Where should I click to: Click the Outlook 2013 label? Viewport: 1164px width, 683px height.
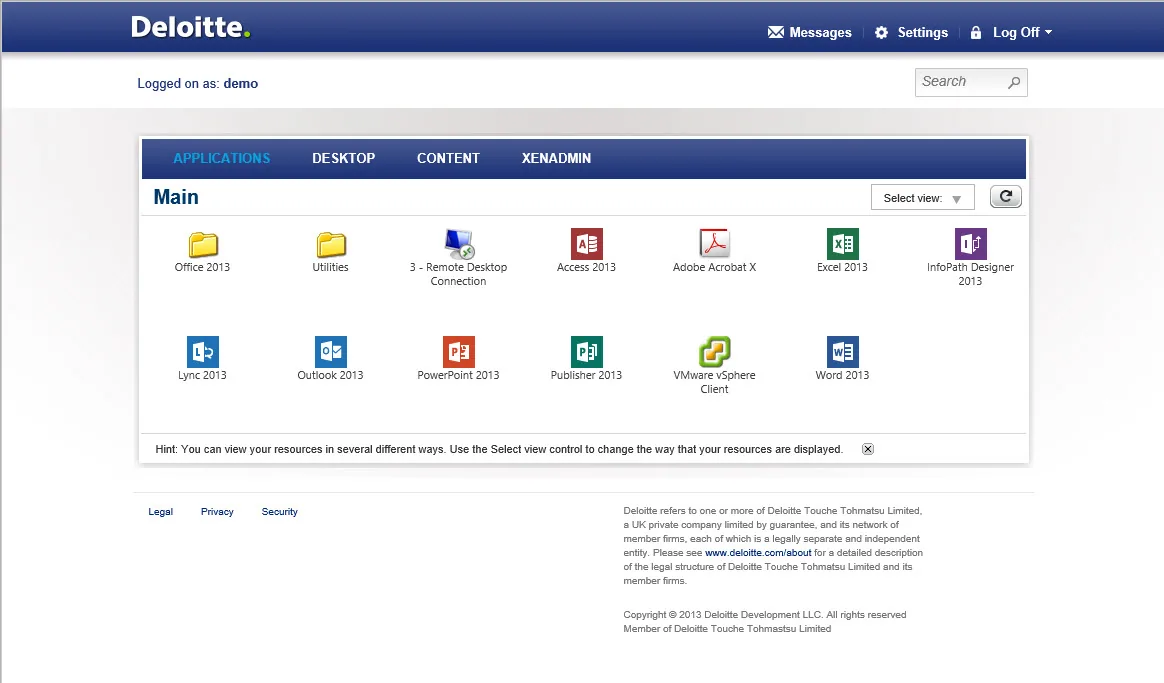tap(330, 375)
